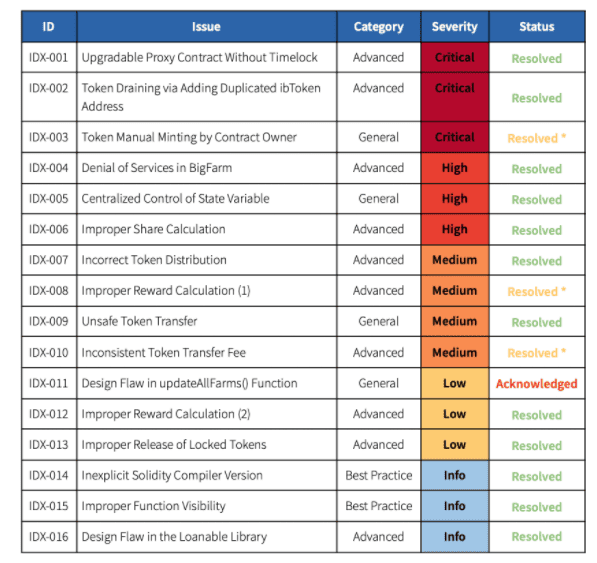Click the Acknowledged status for IDX-011

coord(536,384)
